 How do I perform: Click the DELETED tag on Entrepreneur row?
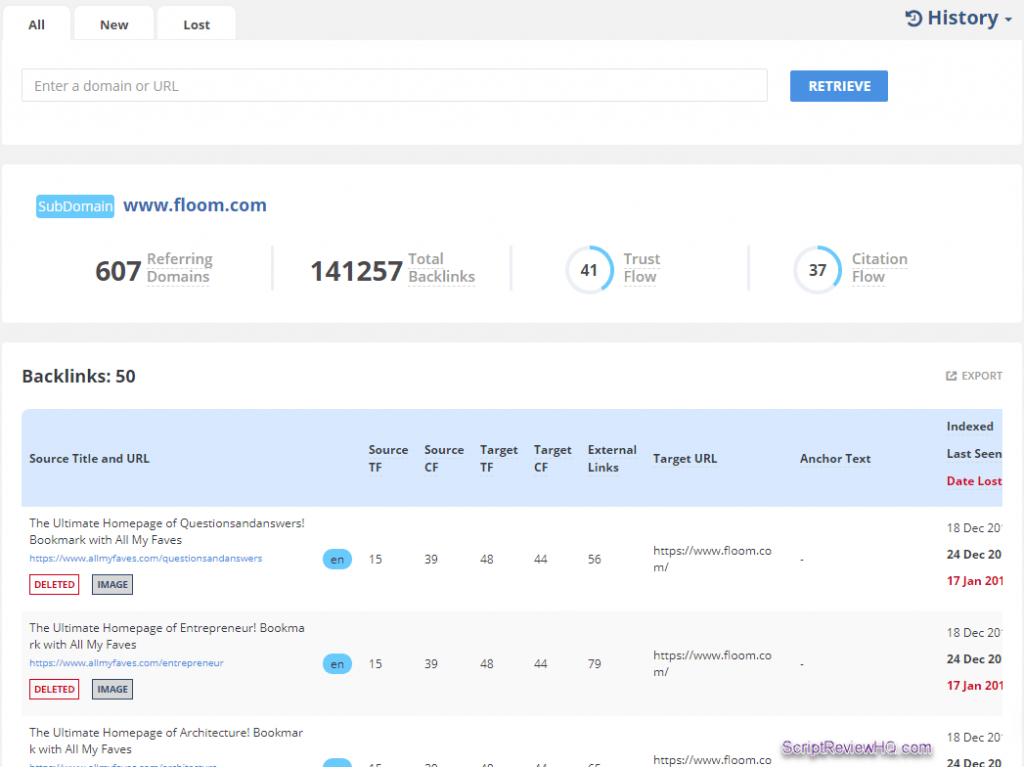coord(54,689)
